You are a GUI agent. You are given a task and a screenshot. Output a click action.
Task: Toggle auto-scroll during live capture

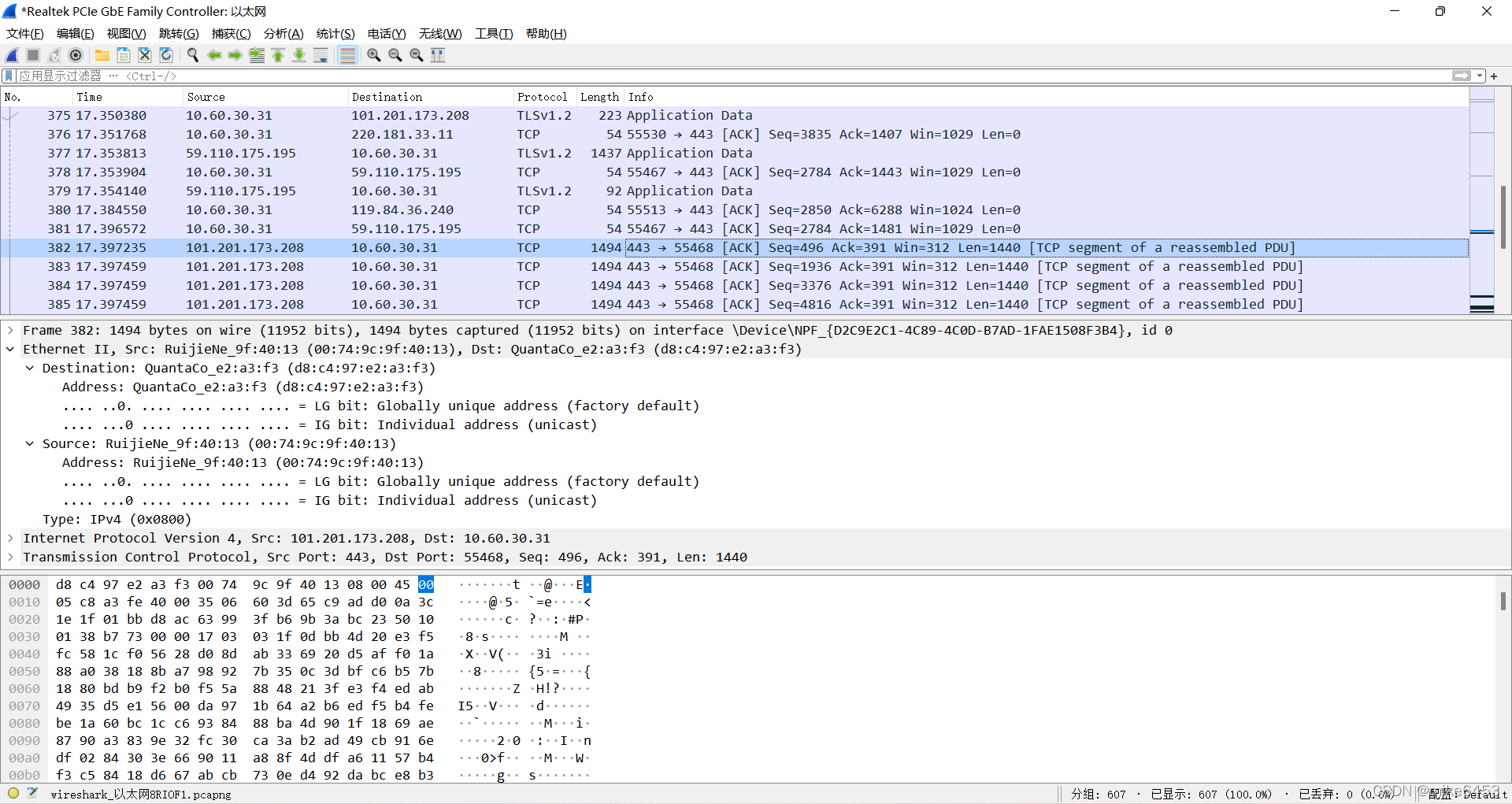321,55
